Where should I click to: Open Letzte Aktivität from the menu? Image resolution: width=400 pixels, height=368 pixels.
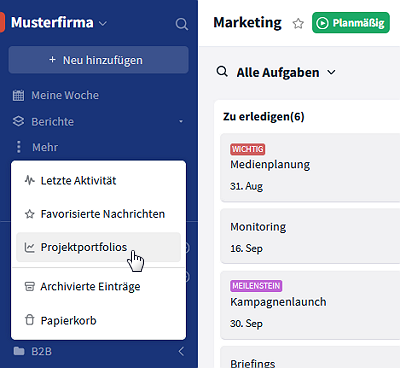(98, 181)
